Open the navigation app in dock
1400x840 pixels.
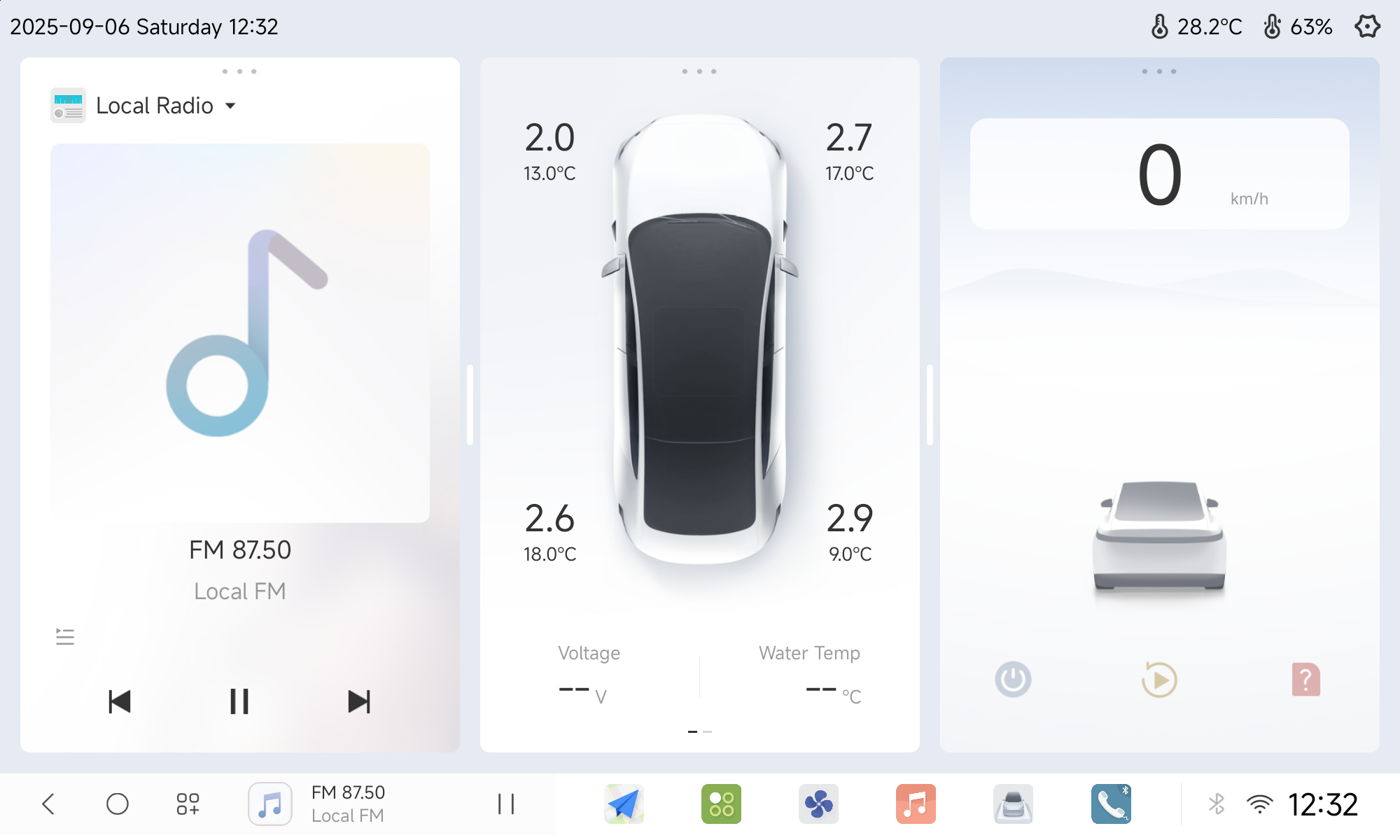[624, 804]
